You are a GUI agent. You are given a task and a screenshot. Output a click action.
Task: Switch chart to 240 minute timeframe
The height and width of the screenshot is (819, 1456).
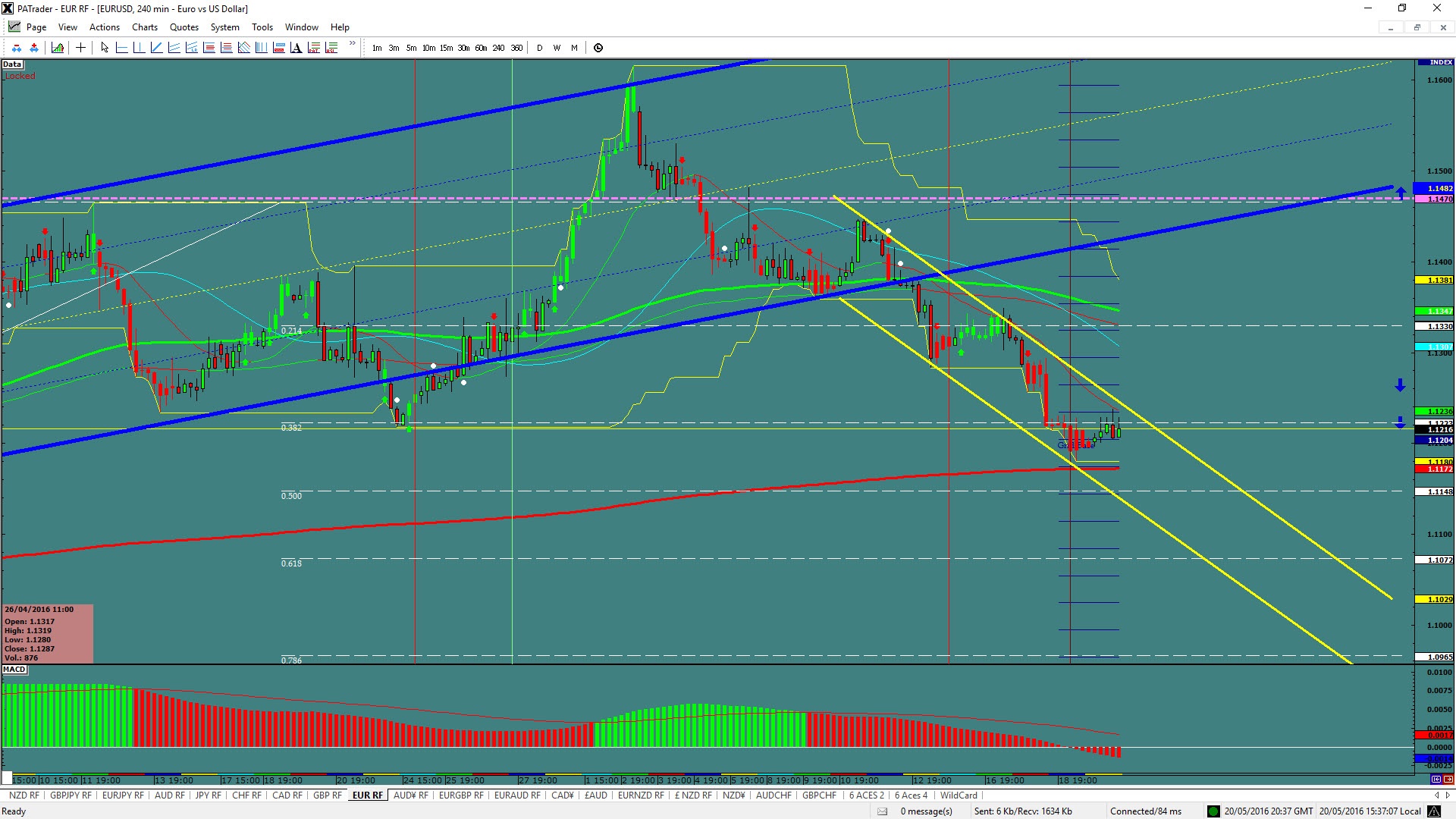[x=498, y=48]
